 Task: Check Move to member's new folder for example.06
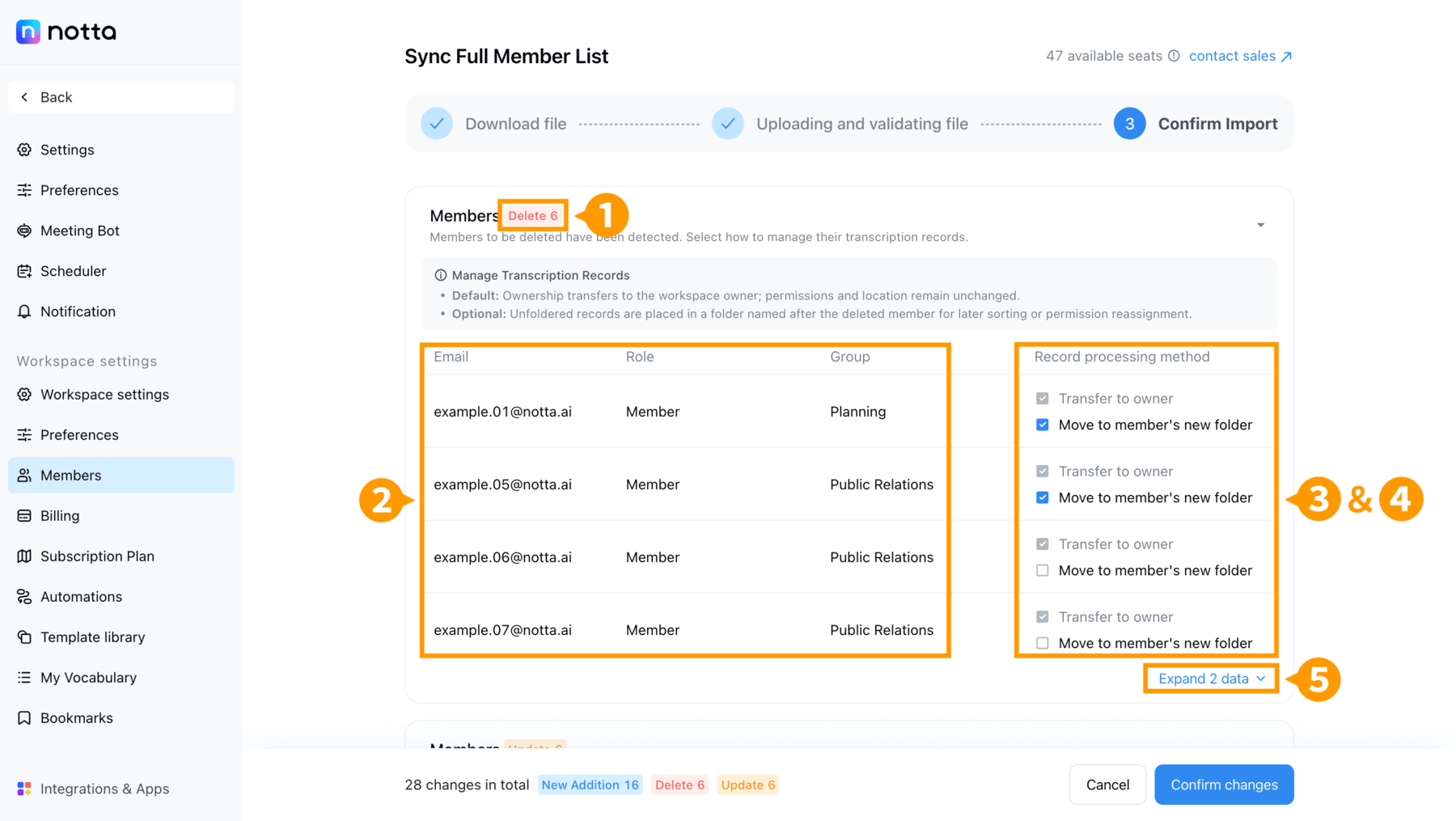pos(1043,570)
